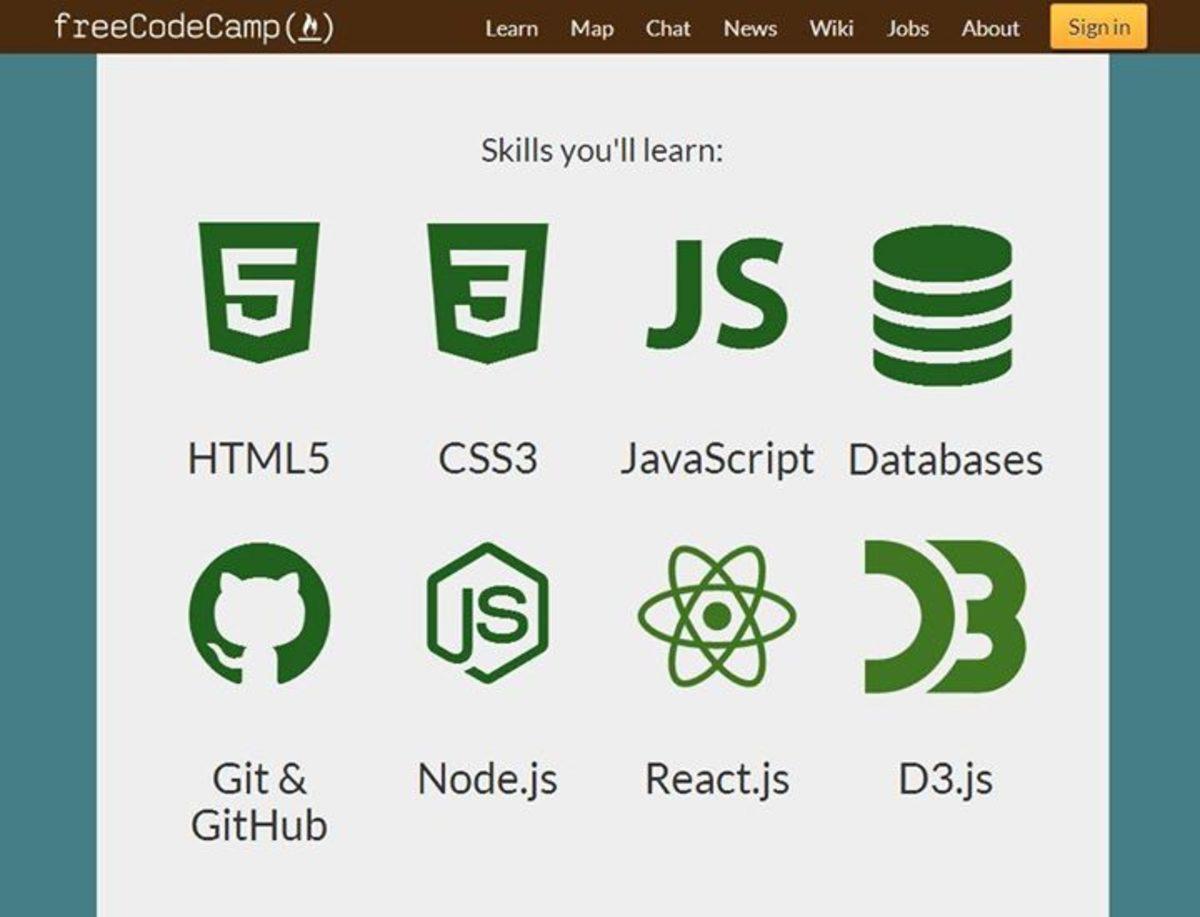
Task: Click the freeCodeCamp logo
Action: tap(194, 27)
